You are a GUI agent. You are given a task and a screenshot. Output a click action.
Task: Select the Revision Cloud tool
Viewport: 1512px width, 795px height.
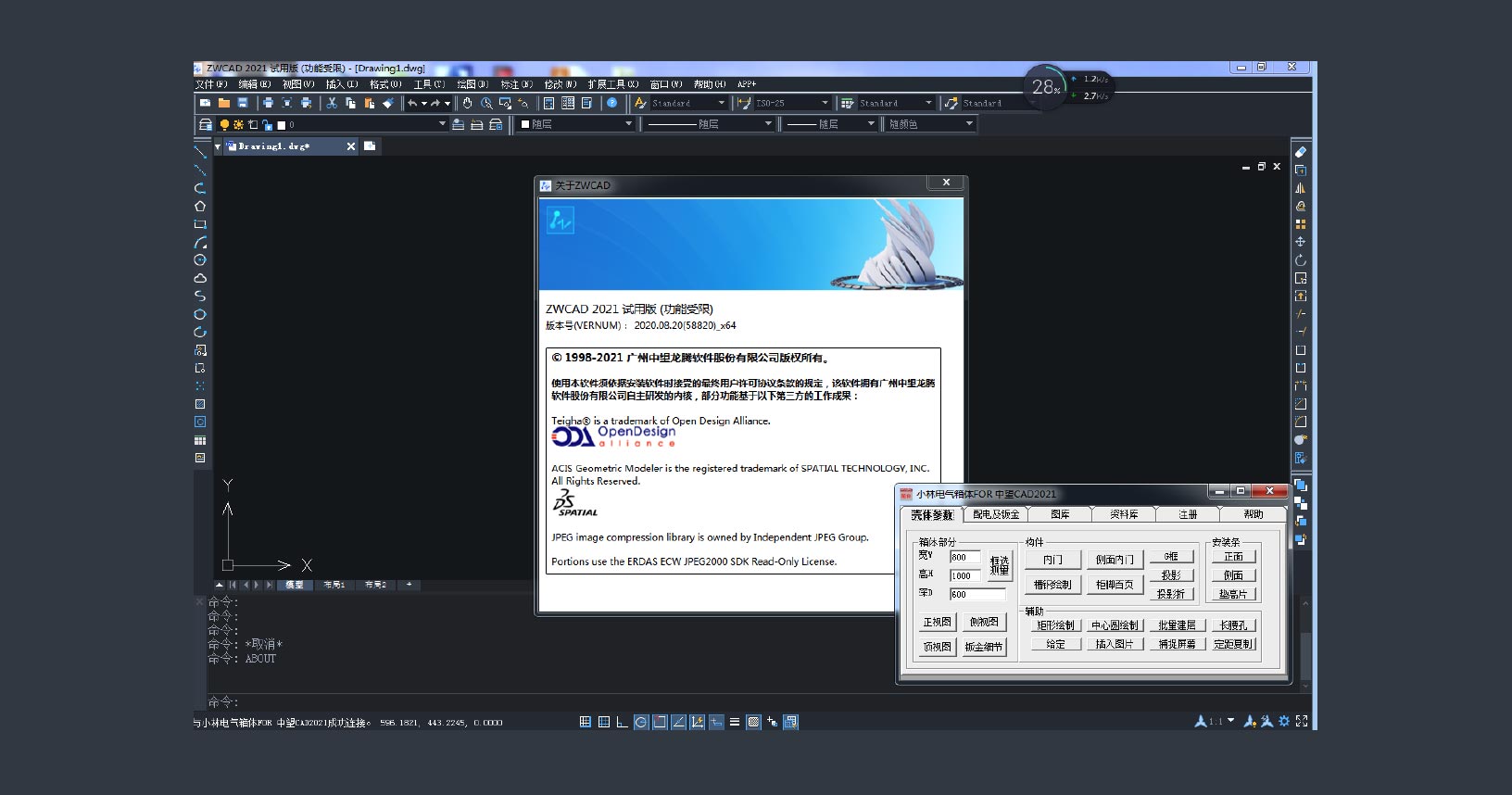(x=200, y=278)
